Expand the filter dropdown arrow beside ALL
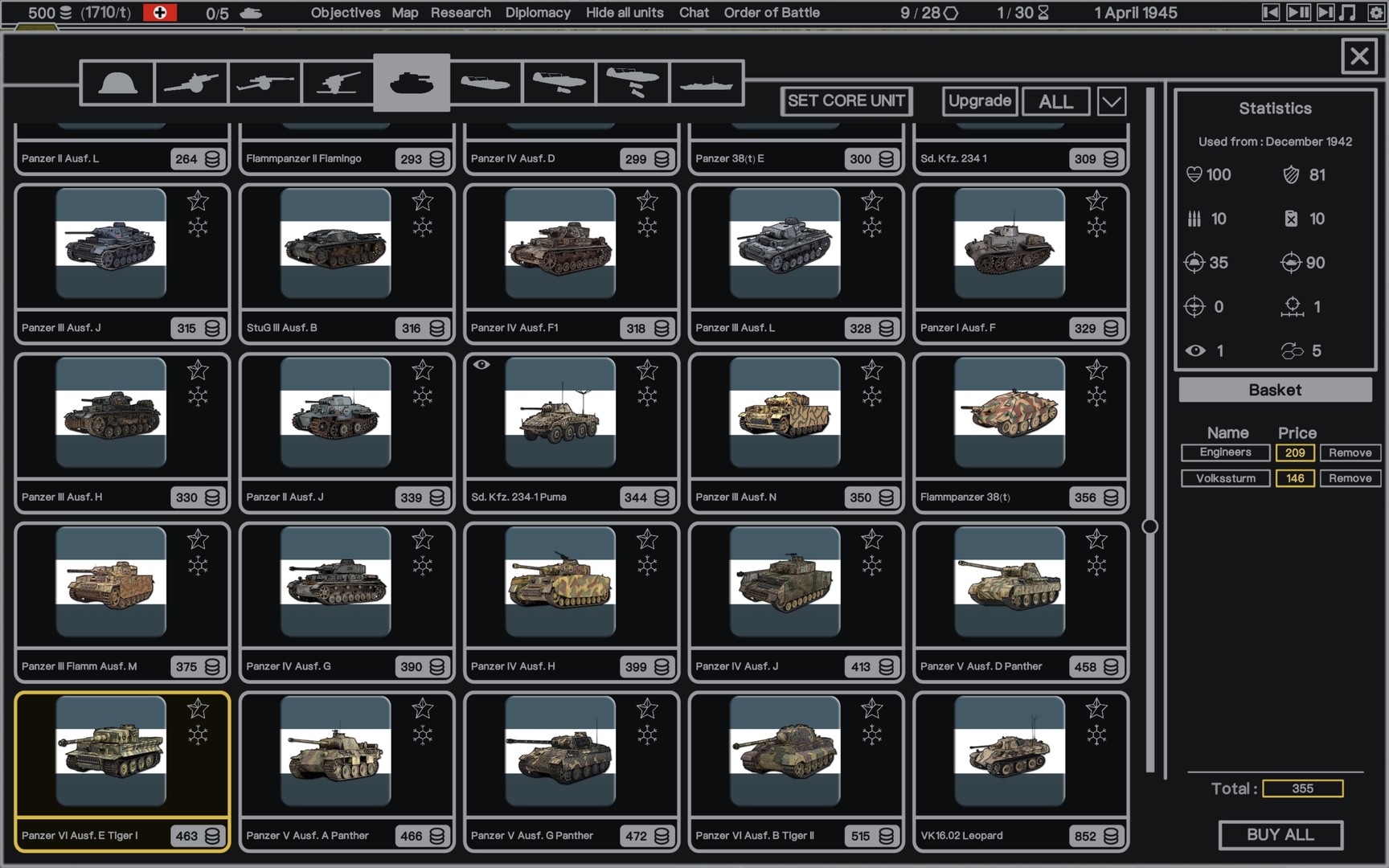1389x868 pixels. click(1111, 101)
